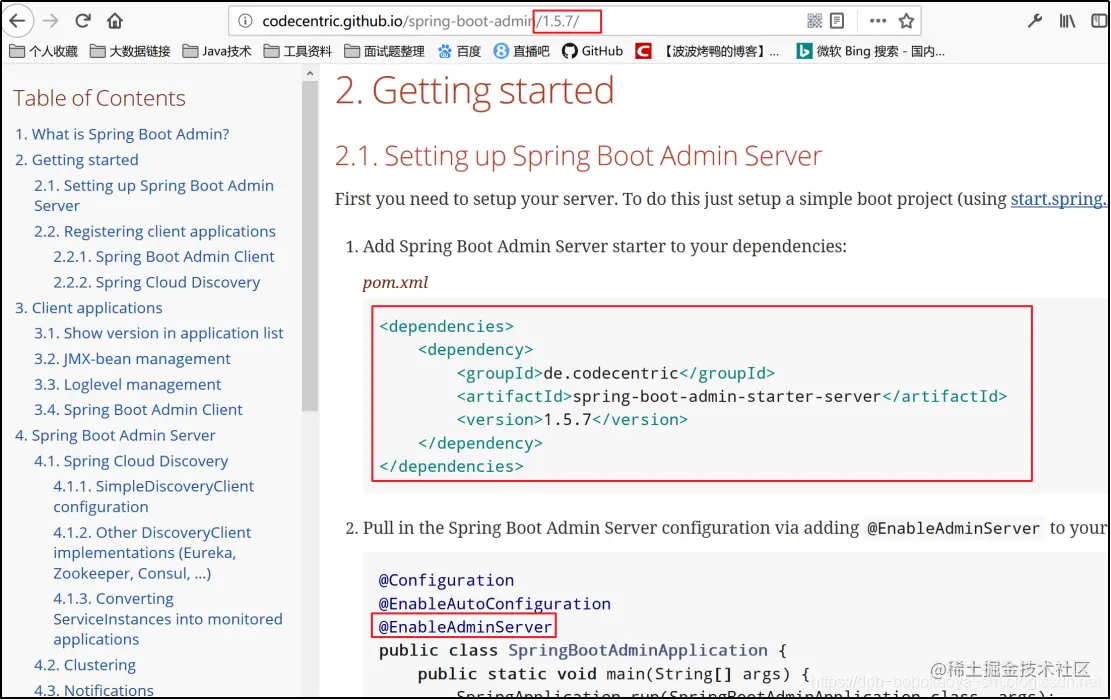Jump to 2.2 Registering client applications
Screen dimensions: 1111x700
pyautogui.click(x=154, y=231)
